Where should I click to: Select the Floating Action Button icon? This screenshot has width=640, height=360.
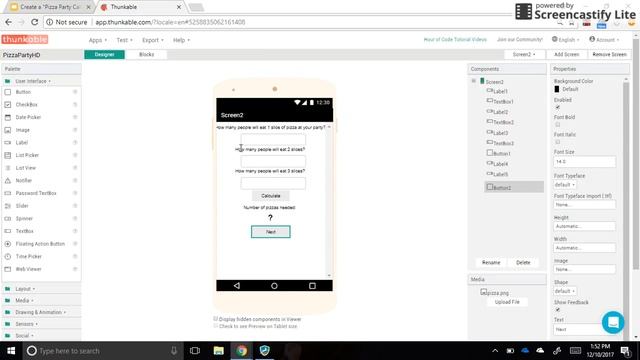[x=8, y=244]
